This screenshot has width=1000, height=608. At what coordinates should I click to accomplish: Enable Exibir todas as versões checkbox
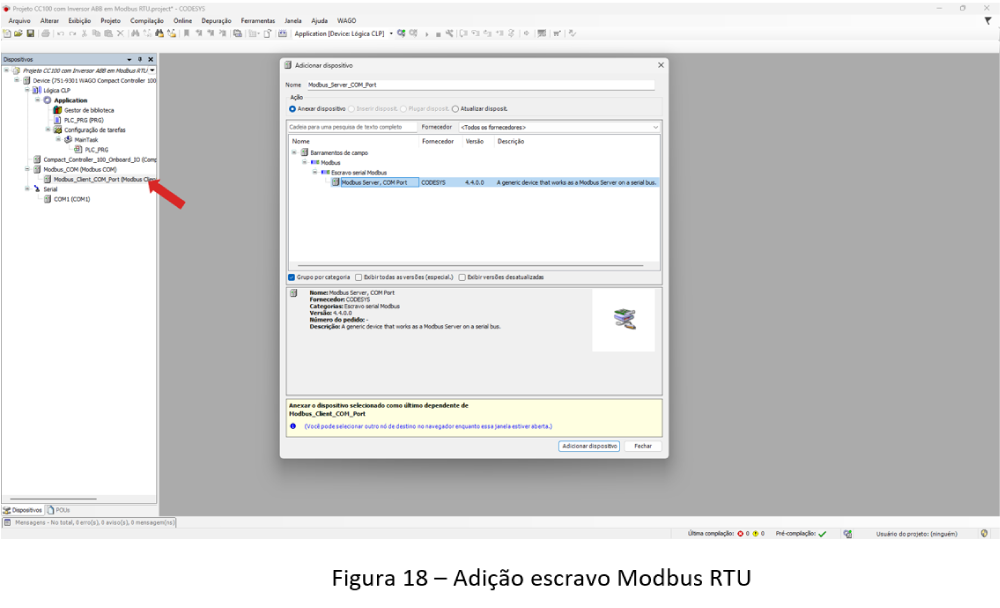359,277
